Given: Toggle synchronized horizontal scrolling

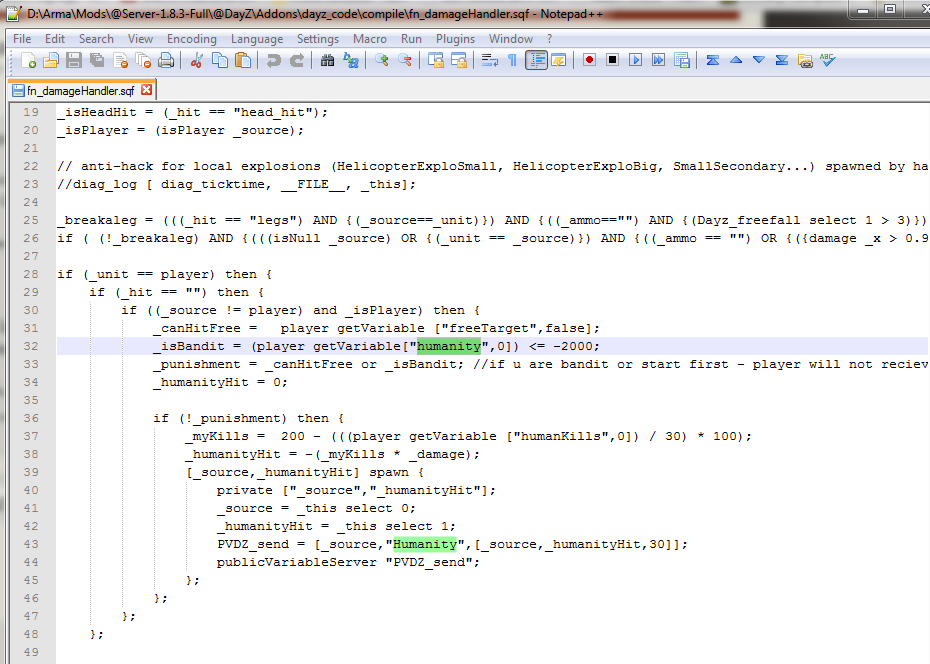Looking at the screenshot, I should [x=459, y=60].
